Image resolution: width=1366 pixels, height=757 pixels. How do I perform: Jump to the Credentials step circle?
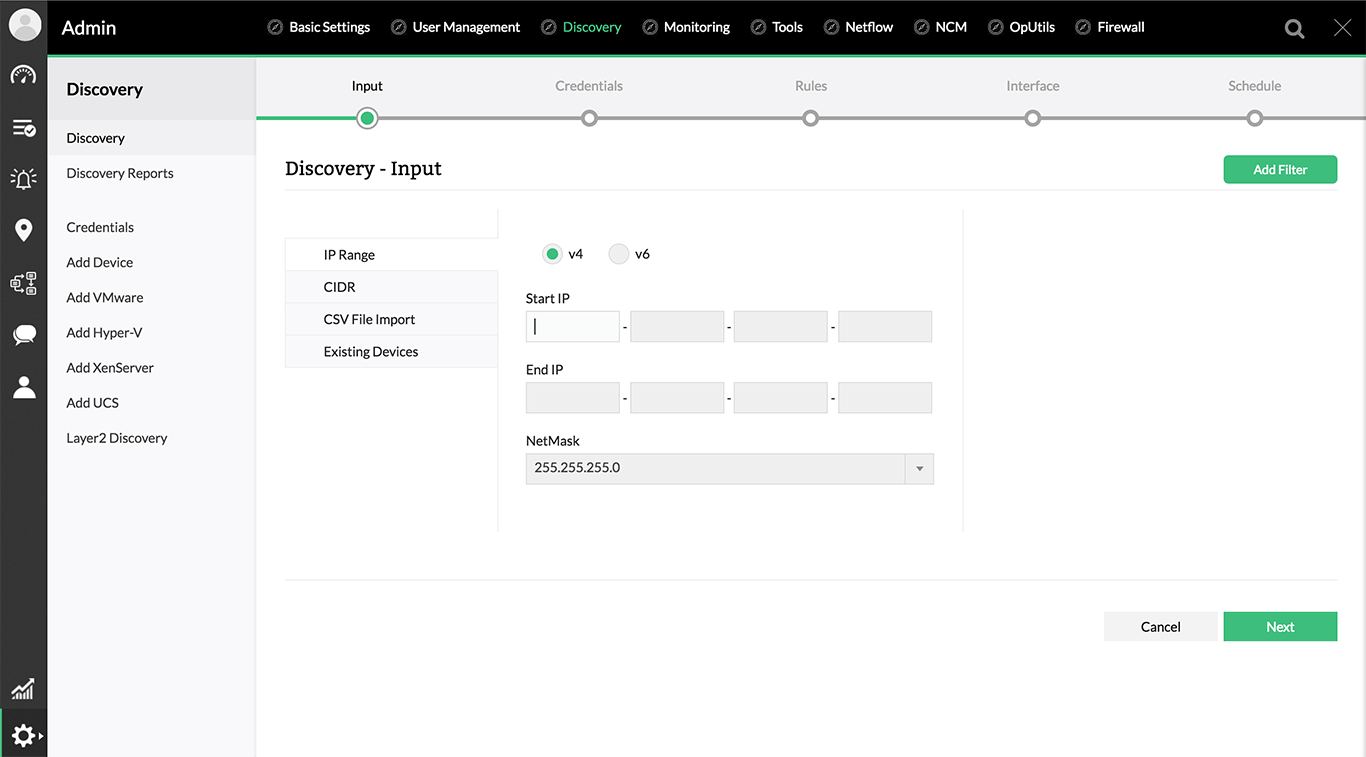pos(589,118)
